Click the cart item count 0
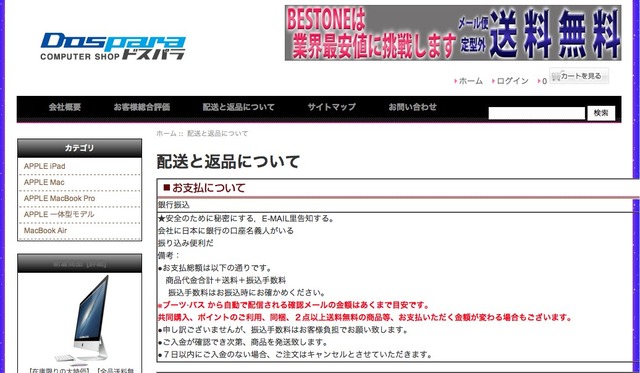The image size is (640, 373). [544, 81]
